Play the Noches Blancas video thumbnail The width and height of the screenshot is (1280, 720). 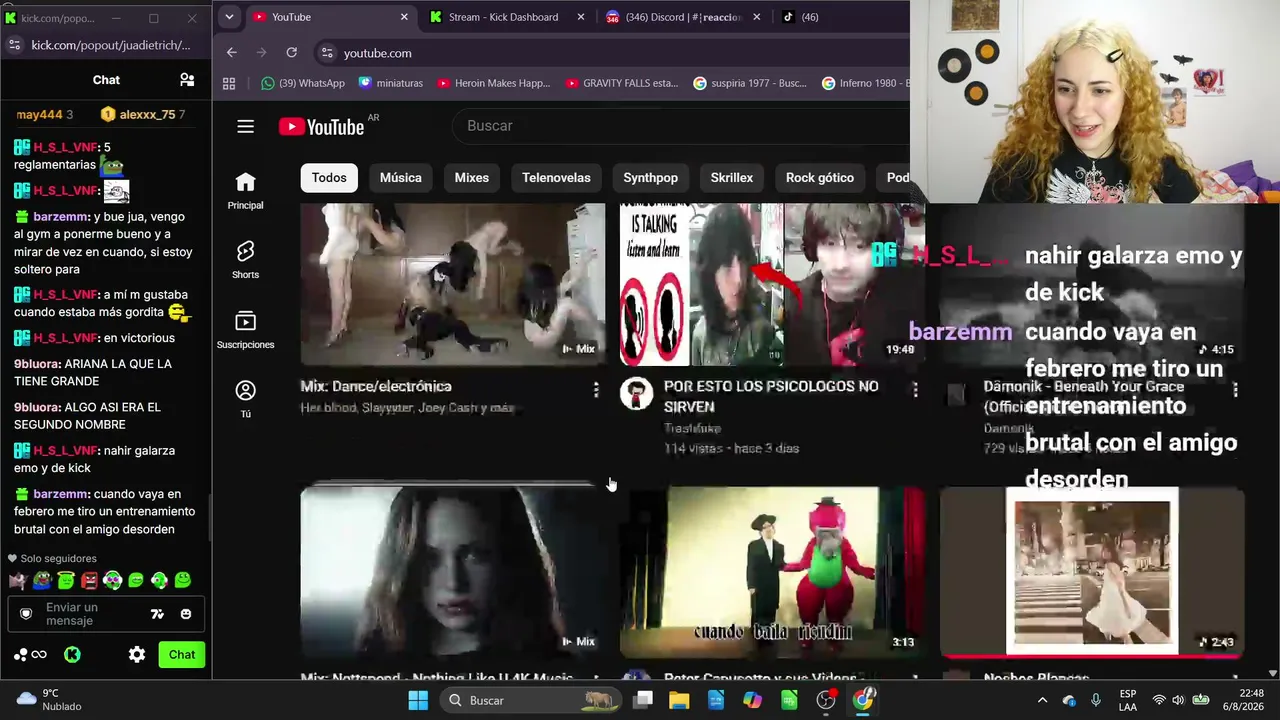[1092, 572]
